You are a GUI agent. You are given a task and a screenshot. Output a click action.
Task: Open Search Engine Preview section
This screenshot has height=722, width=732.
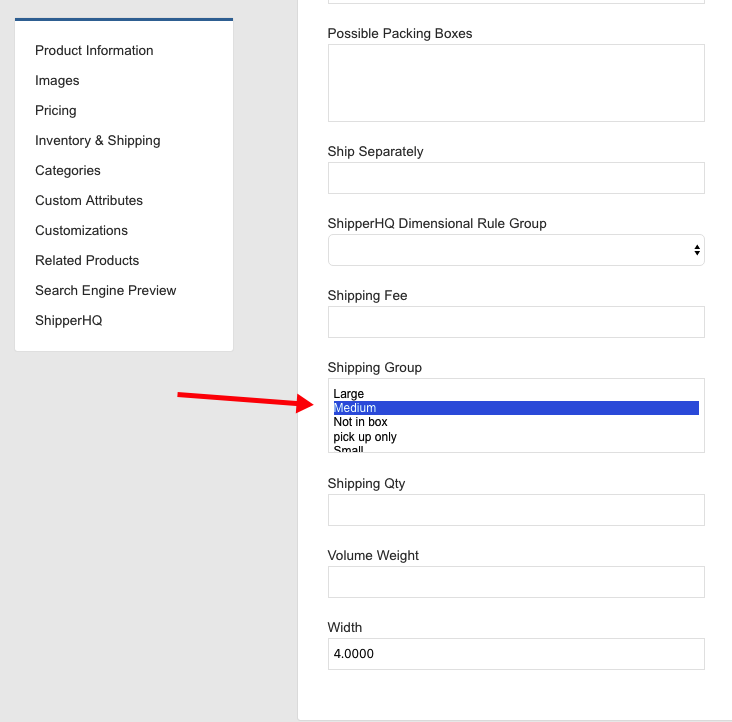click(106, 291)
